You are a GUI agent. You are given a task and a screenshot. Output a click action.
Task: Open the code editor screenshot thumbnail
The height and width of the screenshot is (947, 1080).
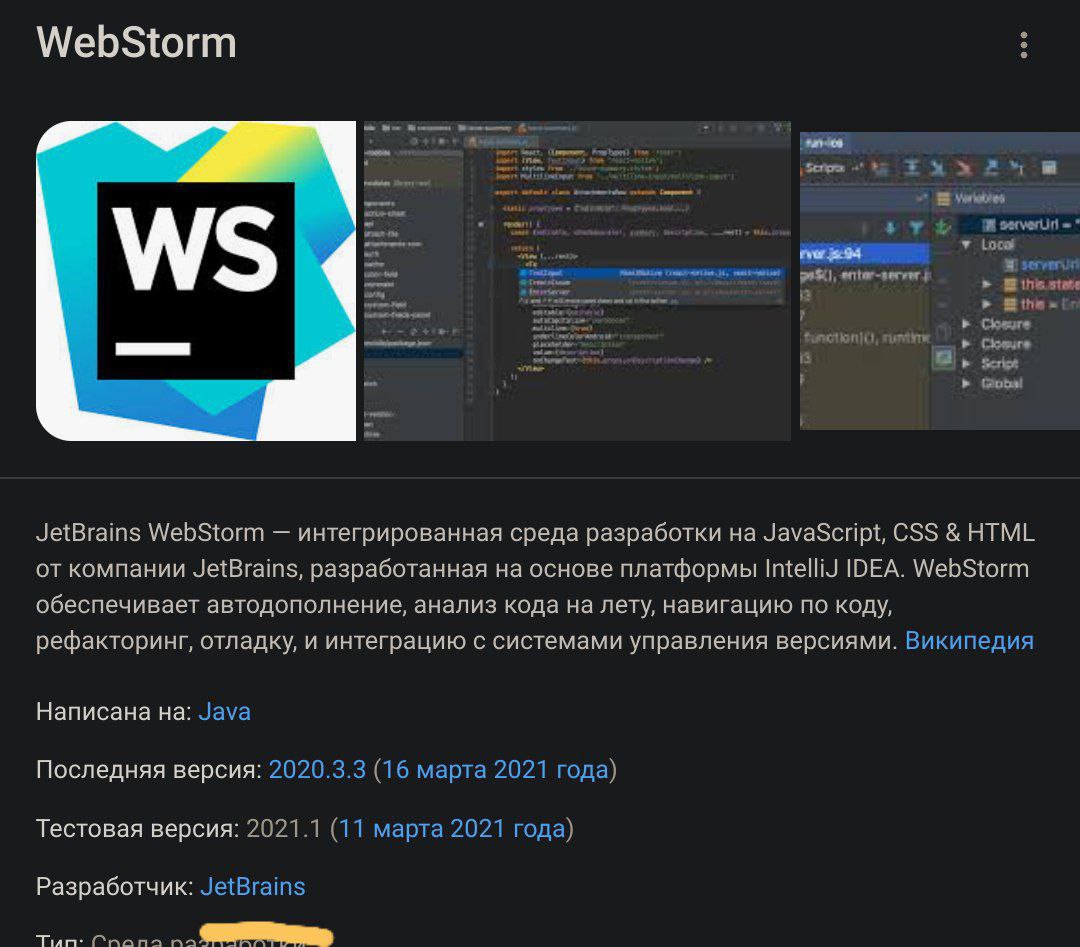pos(577,281)
